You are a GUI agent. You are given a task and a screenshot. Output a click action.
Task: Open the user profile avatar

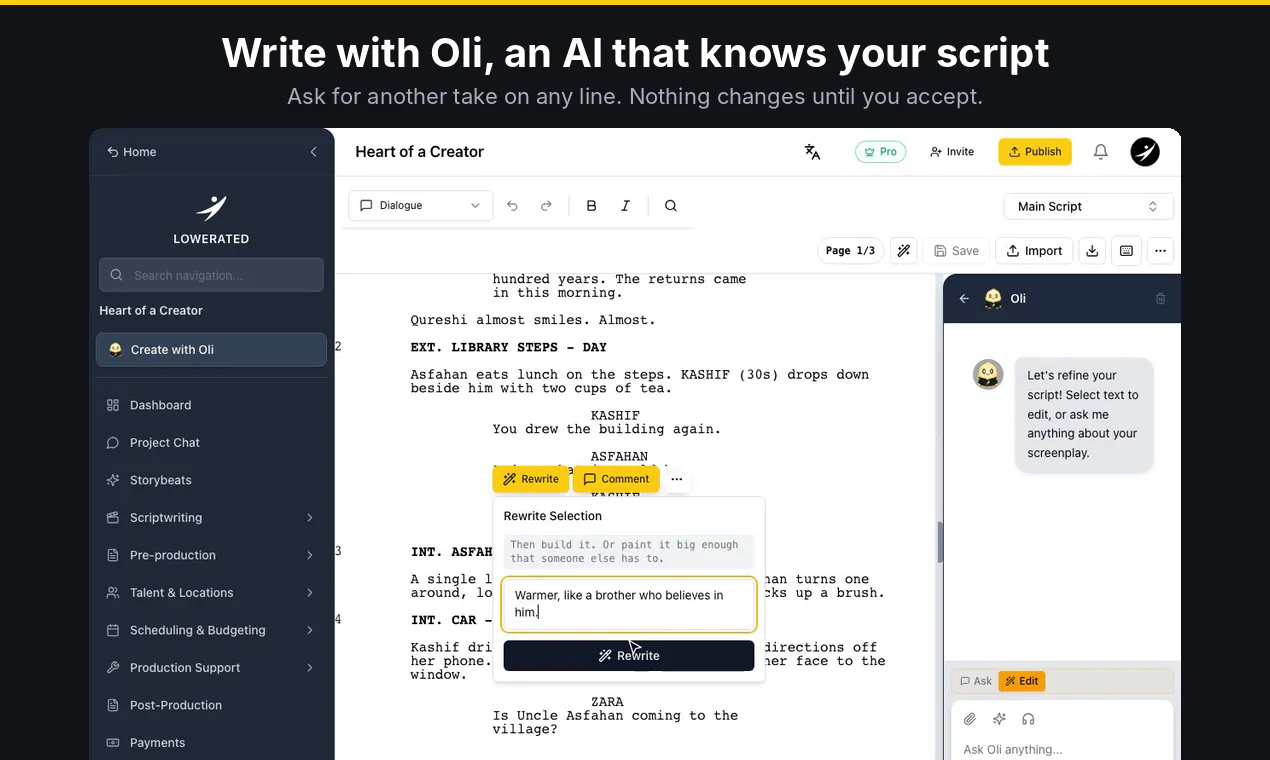click(1145, 152)
